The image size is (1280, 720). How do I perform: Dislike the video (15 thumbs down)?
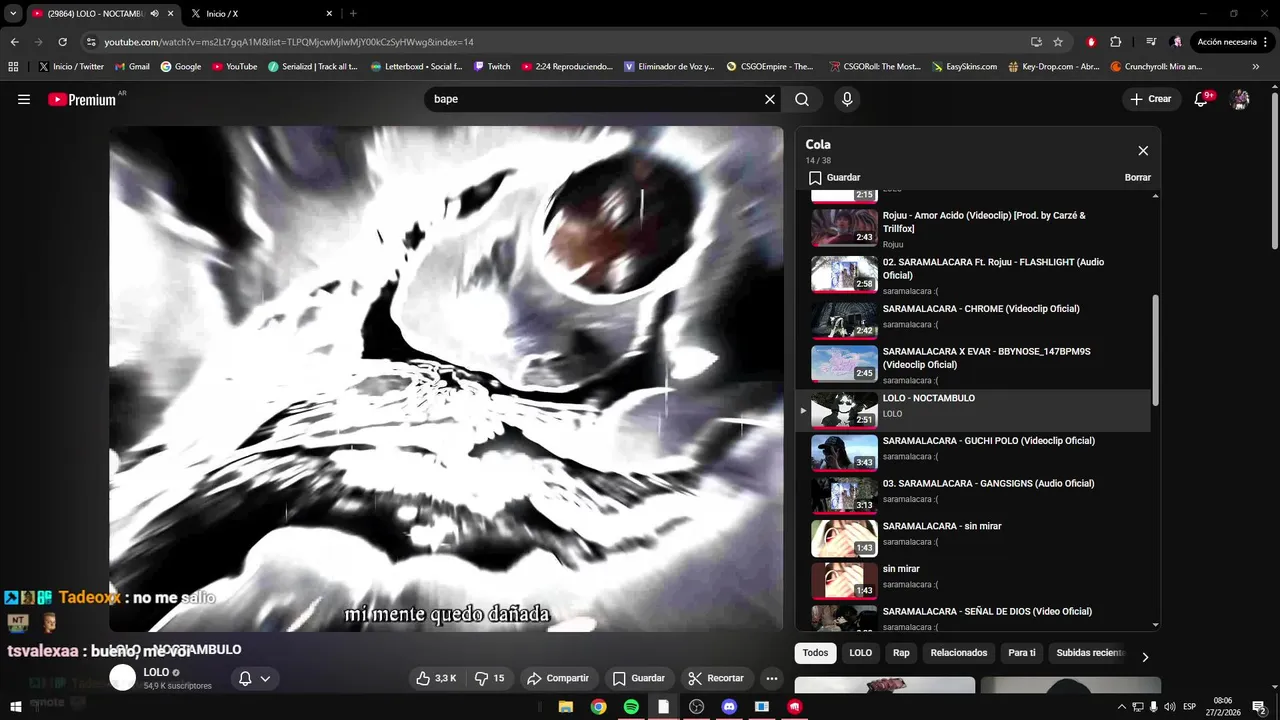490,678
